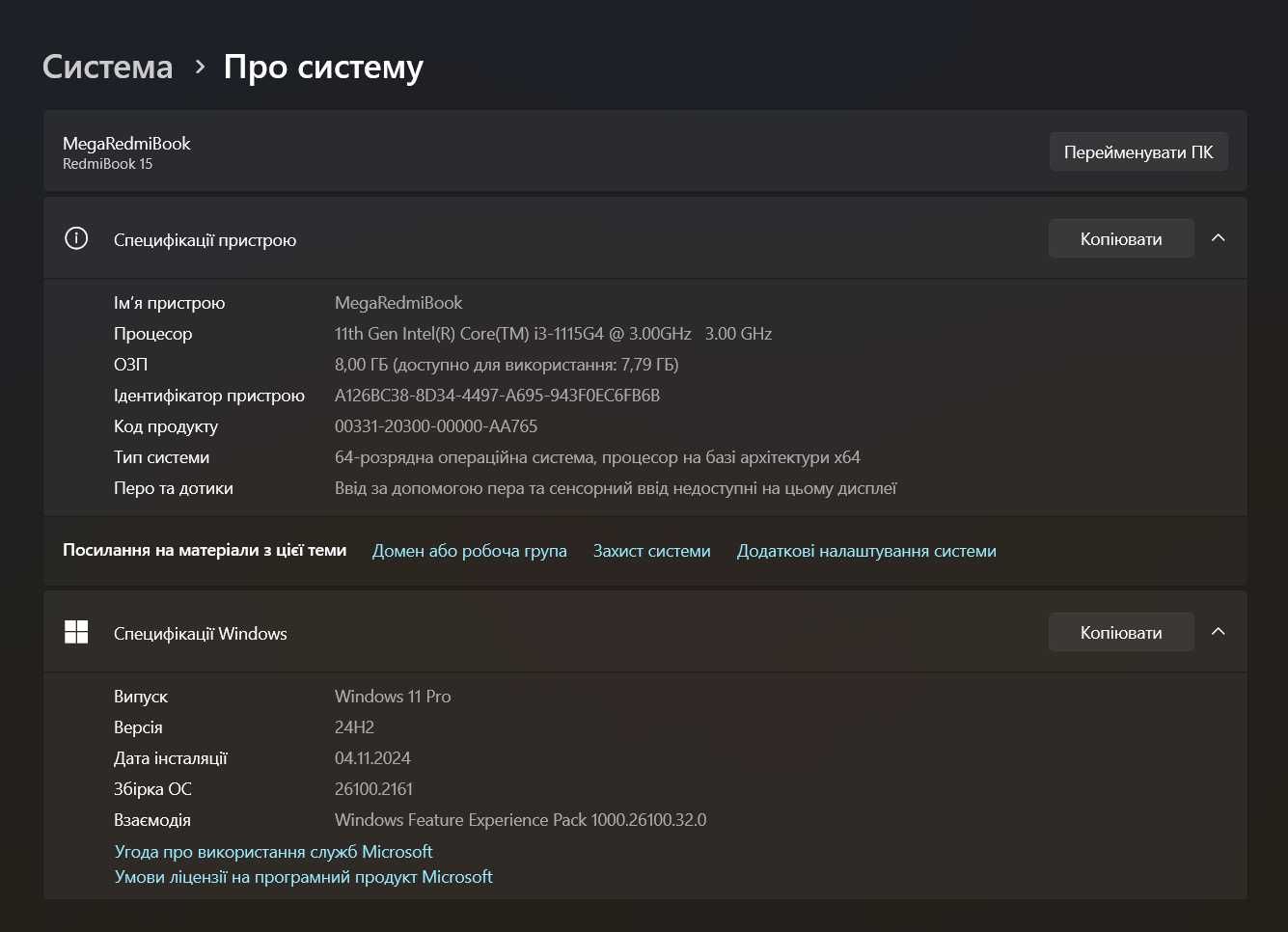Collapse the Специфікації Windows section chevron
Image resolution: width=1288 pixels, height=932 pixels.
click(x=1218, y=632)
